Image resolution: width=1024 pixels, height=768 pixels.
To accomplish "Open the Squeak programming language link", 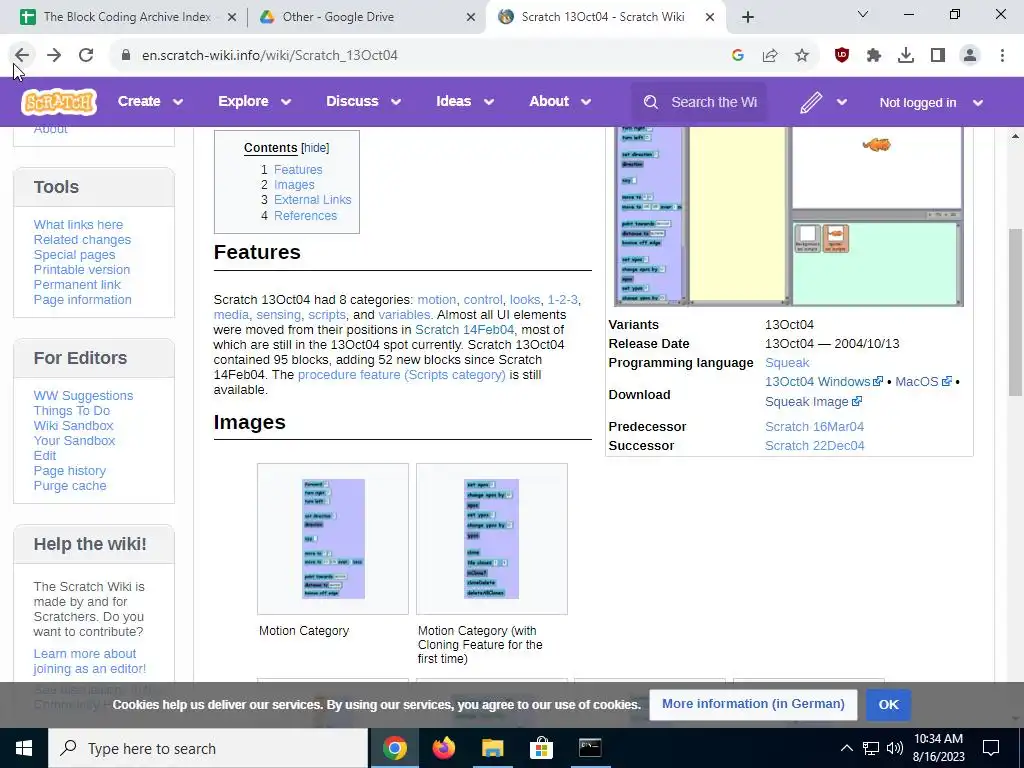I will (787, 362).
